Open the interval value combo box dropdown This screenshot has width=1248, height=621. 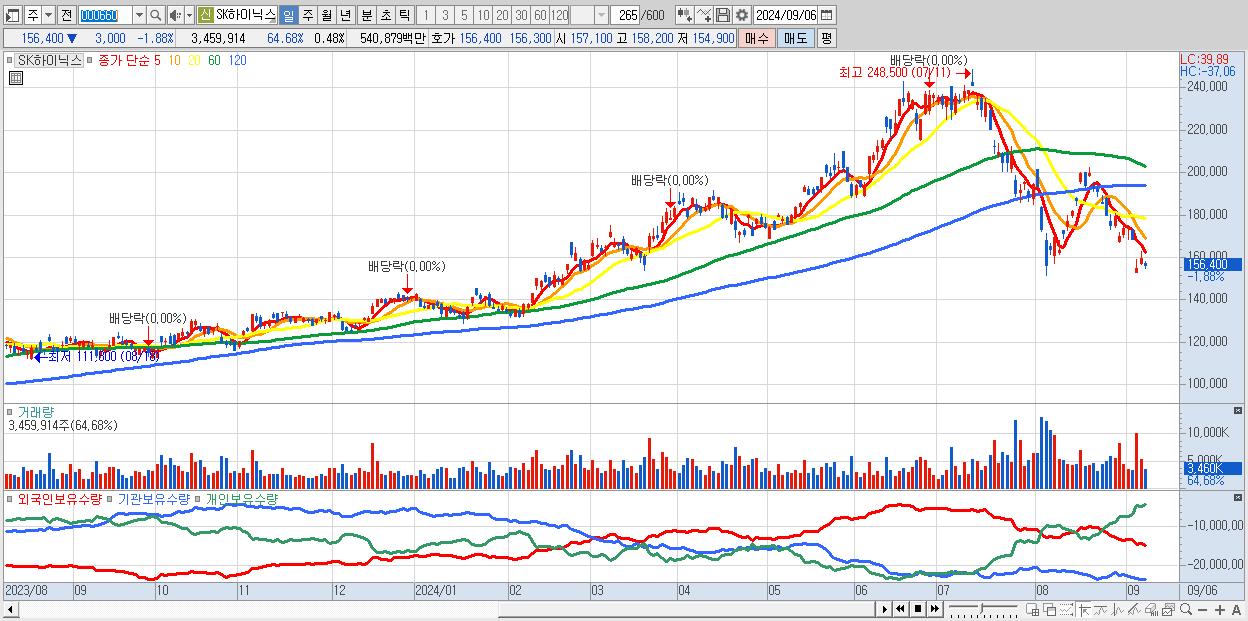[600, 15]
